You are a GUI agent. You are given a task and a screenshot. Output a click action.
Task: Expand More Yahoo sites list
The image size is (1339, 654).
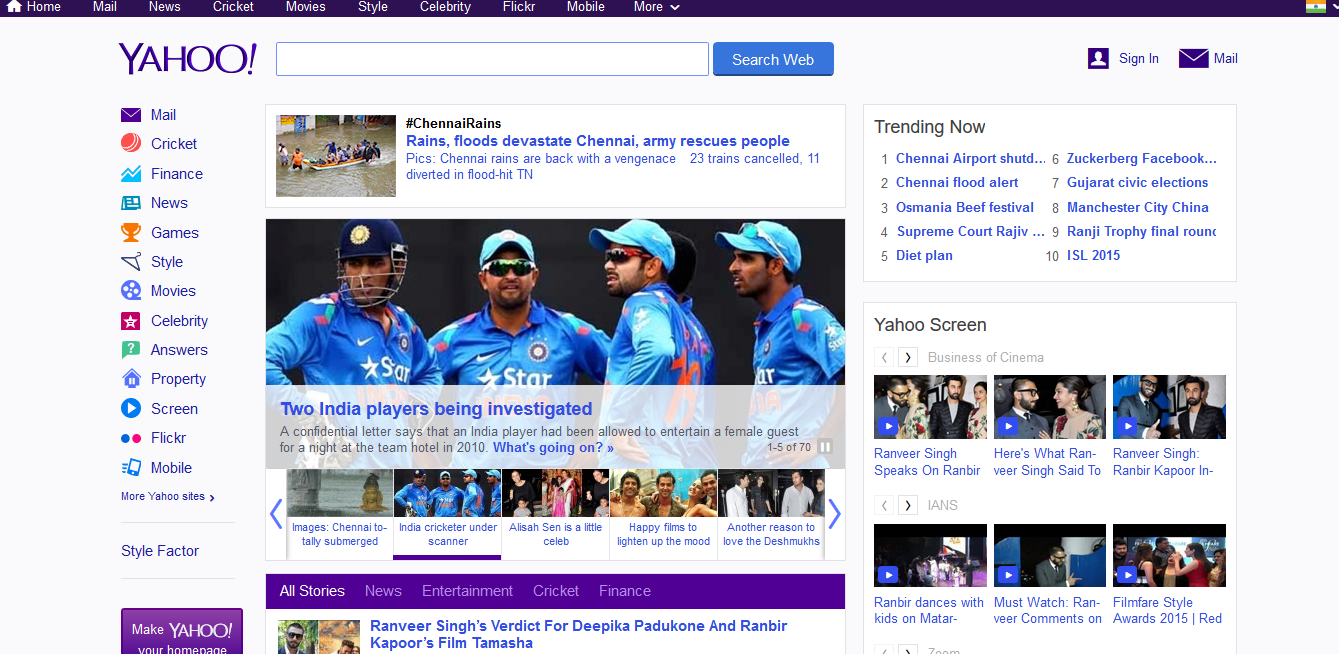pyautogui.click(x=167, y=497)
